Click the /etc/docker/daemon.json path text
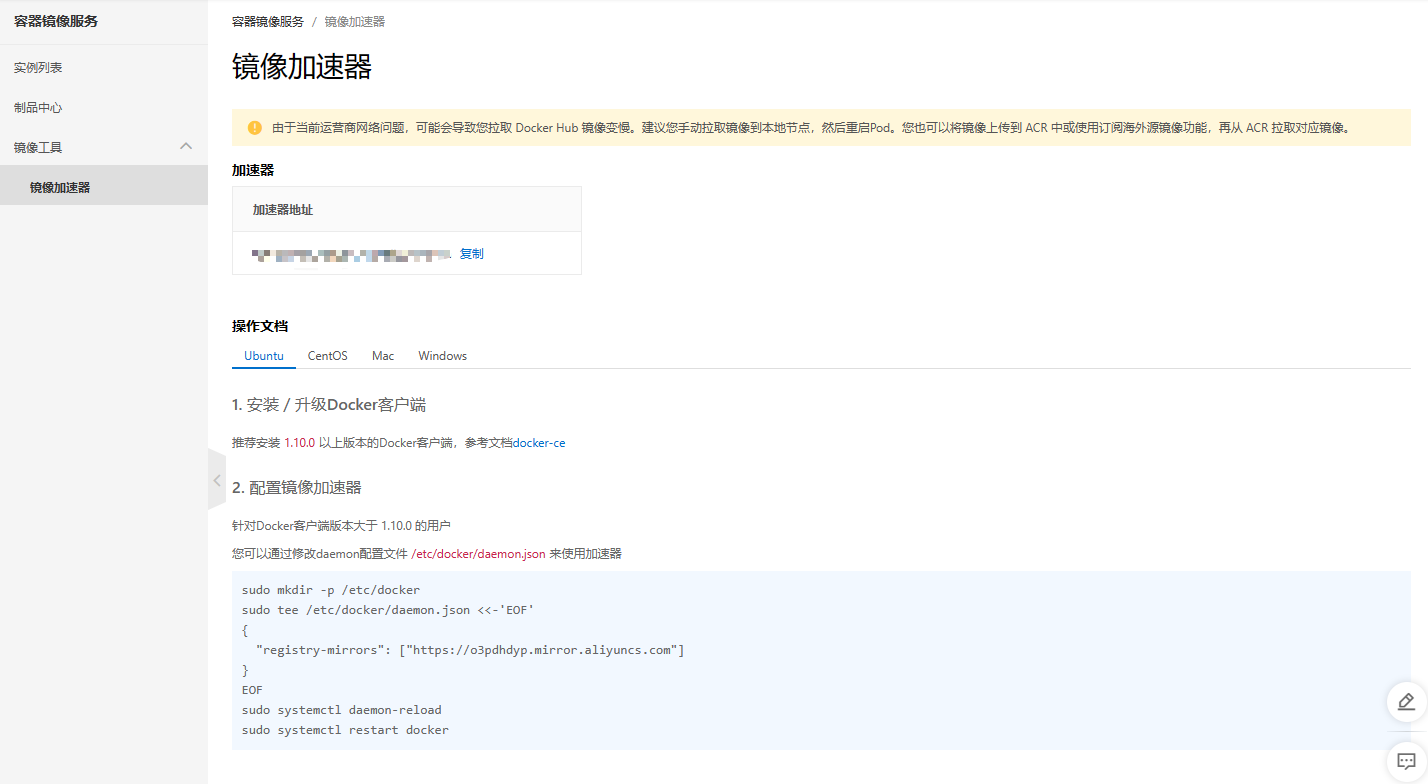This screenshot has height=784, width=1428. [478, 554]
